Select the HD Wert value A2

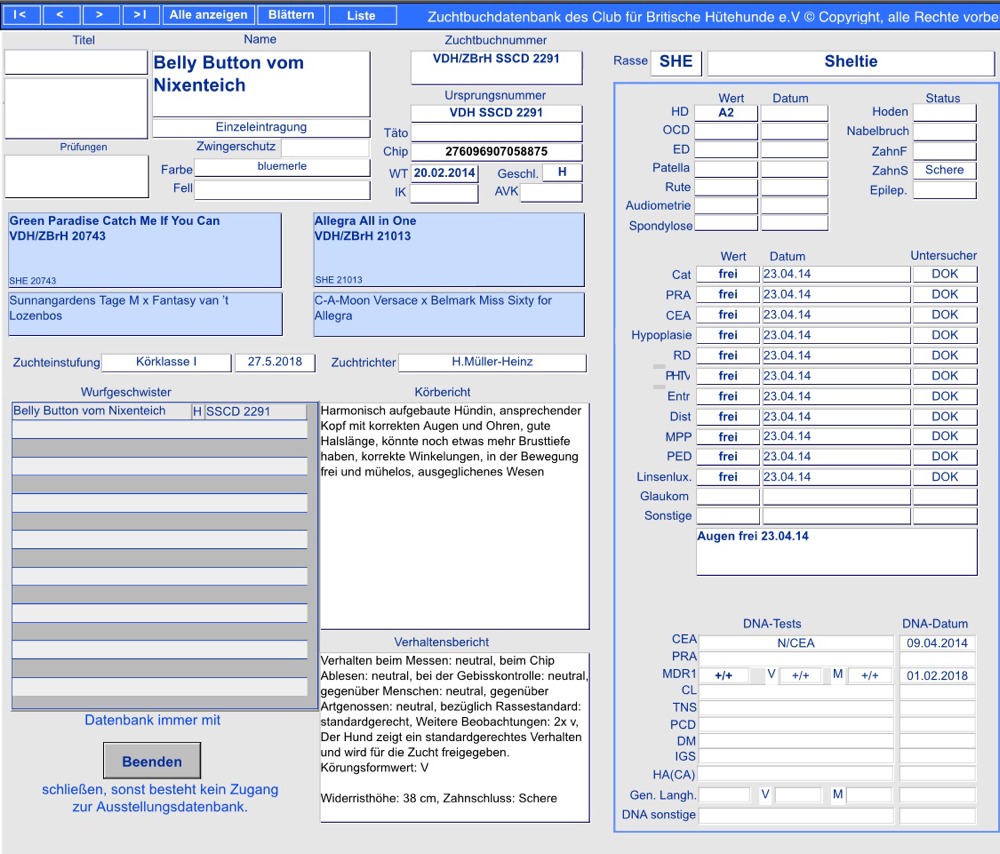coord(726,113)
